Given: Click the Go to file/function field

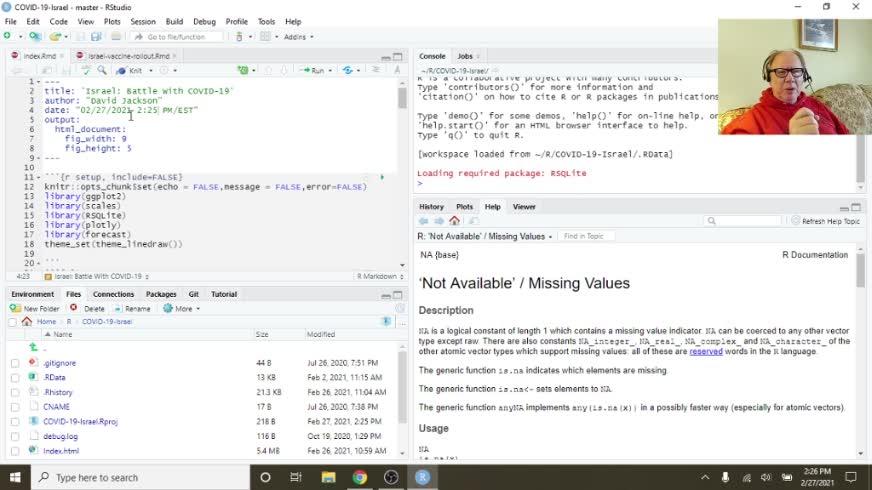Looking at the screenshot, I should 177,37.
